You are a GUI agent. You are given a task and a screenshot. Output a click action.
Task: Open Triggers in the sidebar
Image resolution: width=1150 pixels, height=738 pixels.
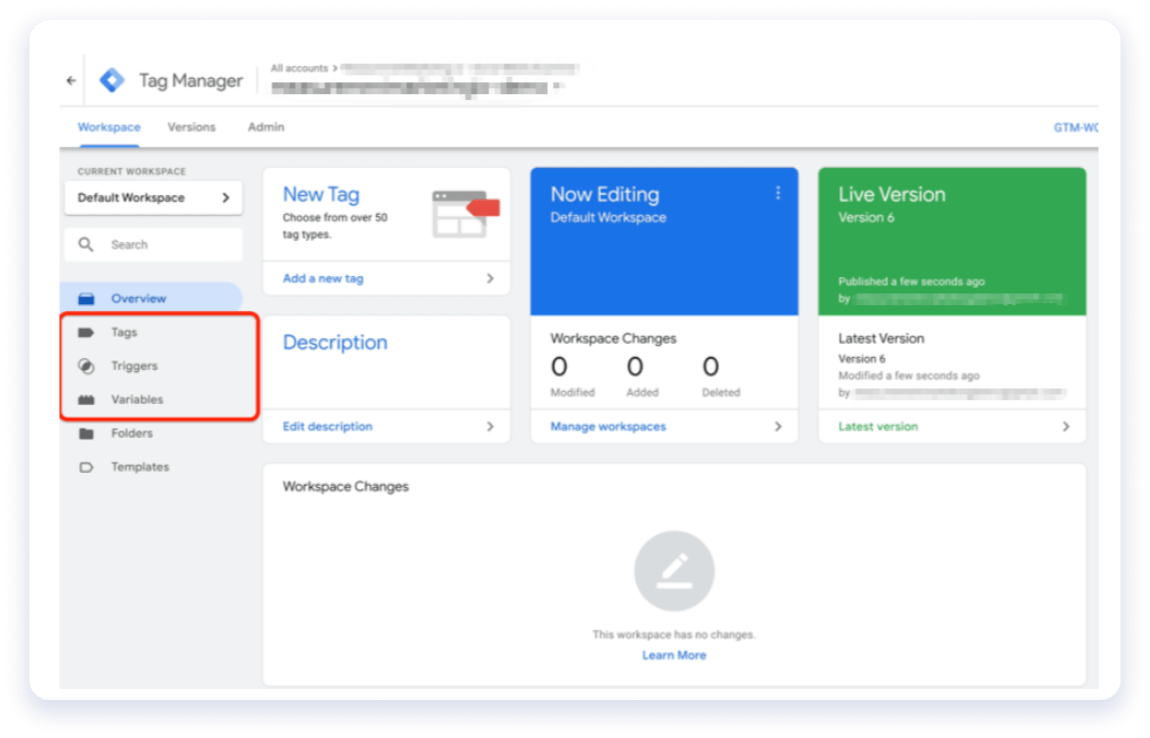[x=134, y=366]
